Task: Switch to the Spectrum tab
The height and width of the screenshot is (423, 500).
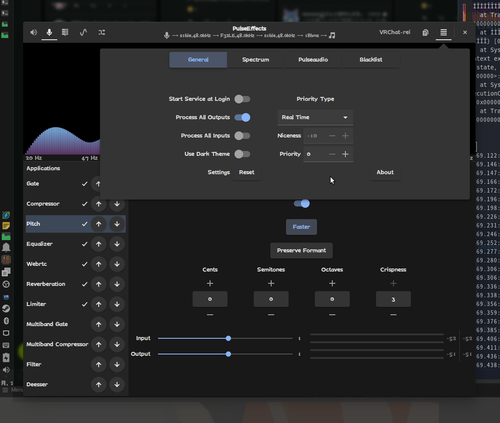Action: tap(256, 60)
